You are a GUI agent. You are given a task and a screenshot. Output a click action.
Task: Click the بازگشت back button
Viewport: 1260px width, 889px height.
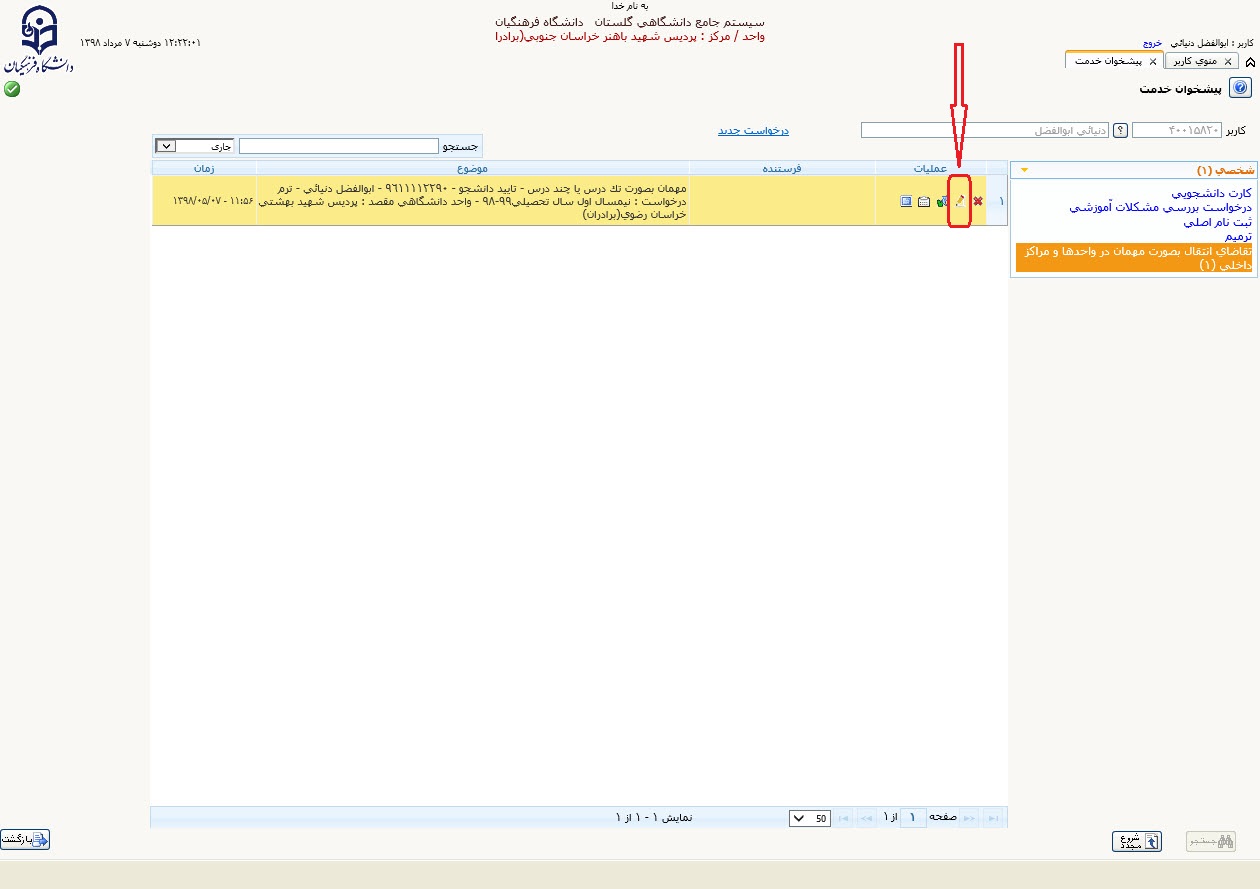(25, 840)
